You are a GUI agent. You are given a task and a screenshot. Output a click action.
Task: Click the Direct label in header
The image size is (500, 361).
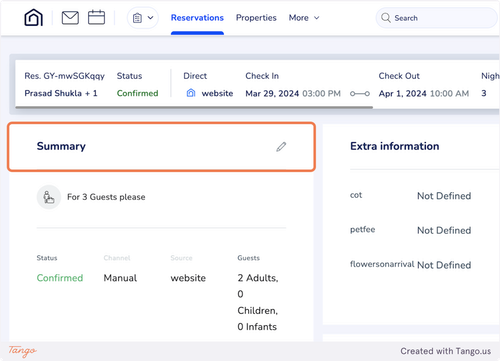pyautogui.click(x=195, y=76)
